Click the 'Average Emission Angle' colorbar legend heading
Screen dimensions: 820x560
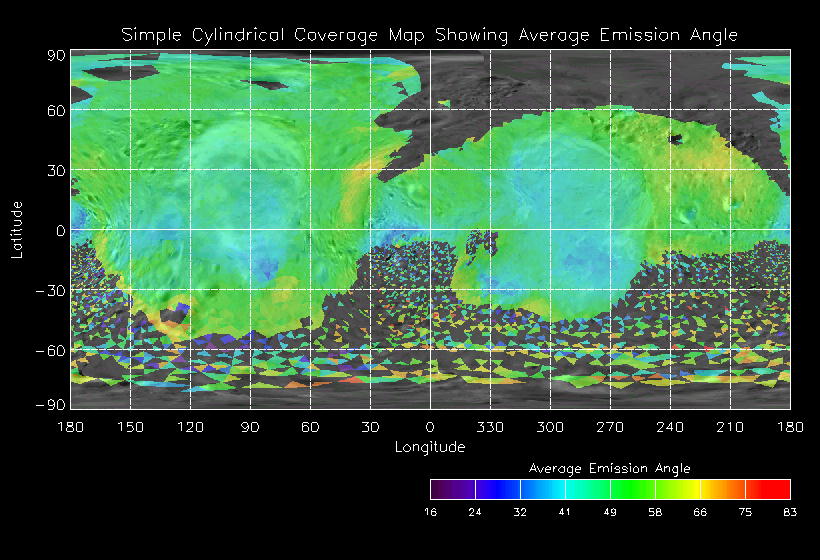tap(610, 468)
